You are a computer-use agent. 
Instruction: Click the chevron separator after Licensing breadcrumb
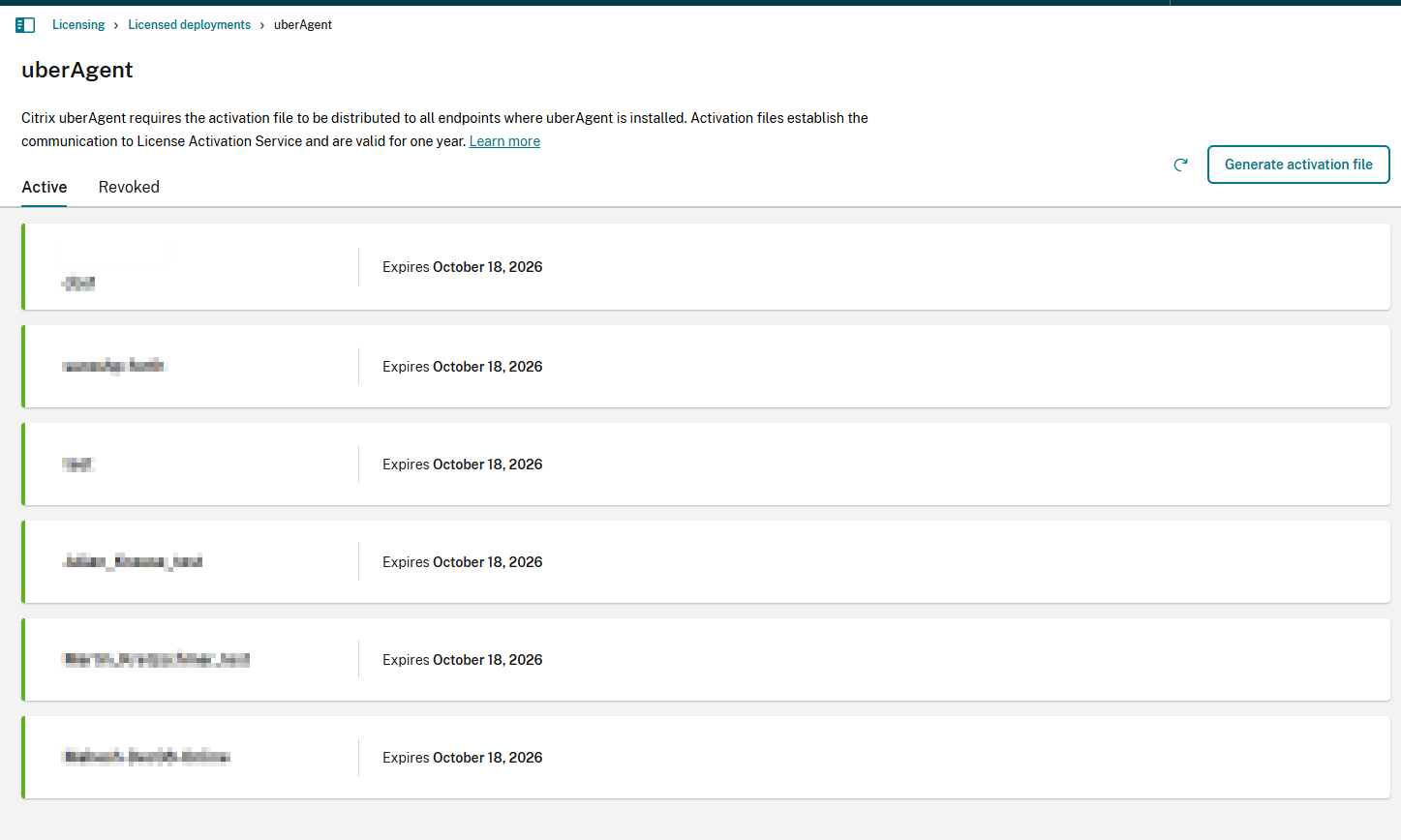116,25
